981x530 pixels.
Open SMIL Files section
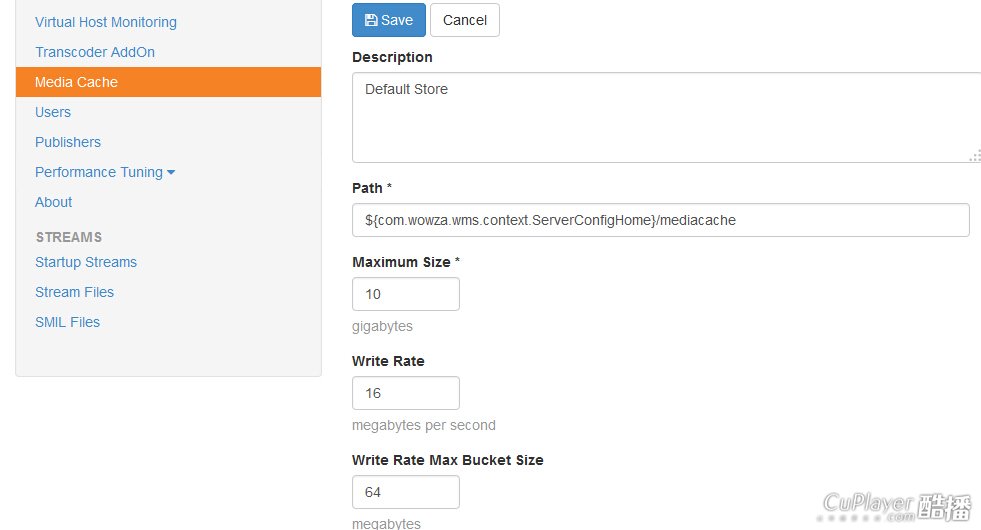point(68,322)
